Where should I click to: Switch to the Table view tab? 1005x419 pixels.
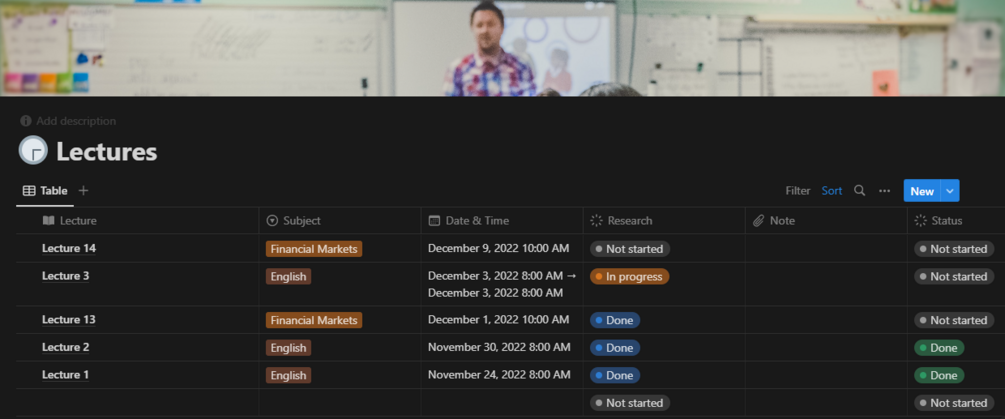(x=45, y=191)
